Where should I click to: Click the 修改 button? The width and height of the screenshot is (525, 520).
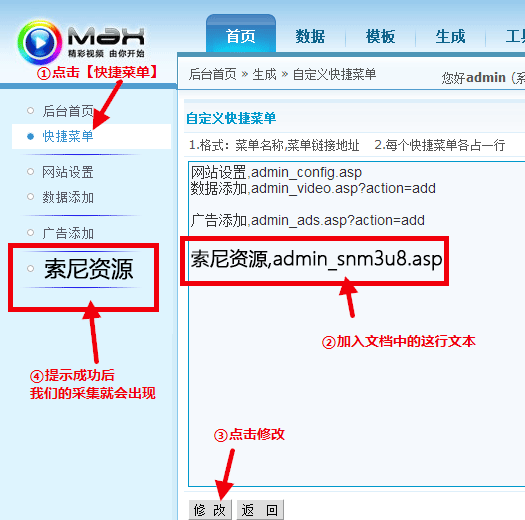point(210,510)
